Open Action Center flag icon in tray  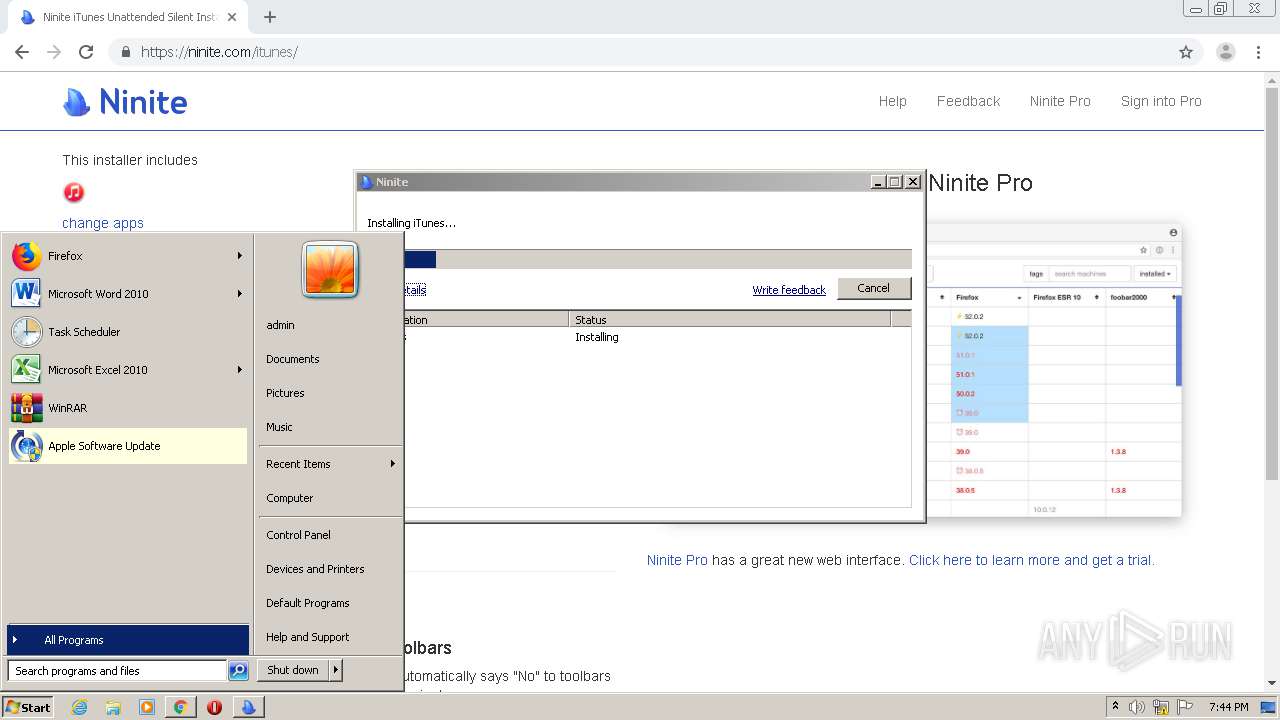click(x=1183, y=707)
